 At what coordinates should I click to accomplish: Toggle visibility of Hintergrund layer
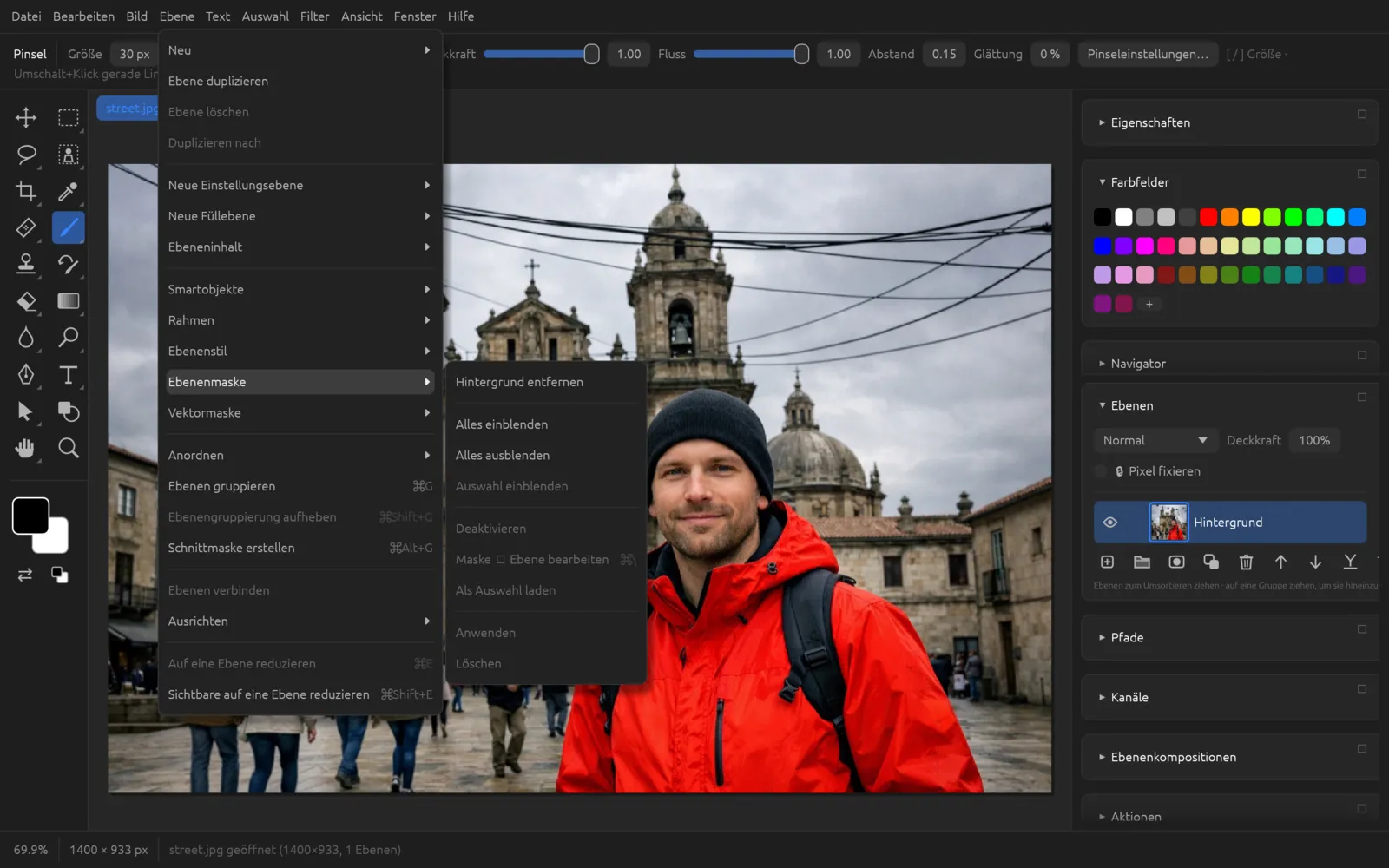[x=1109, y=523]
